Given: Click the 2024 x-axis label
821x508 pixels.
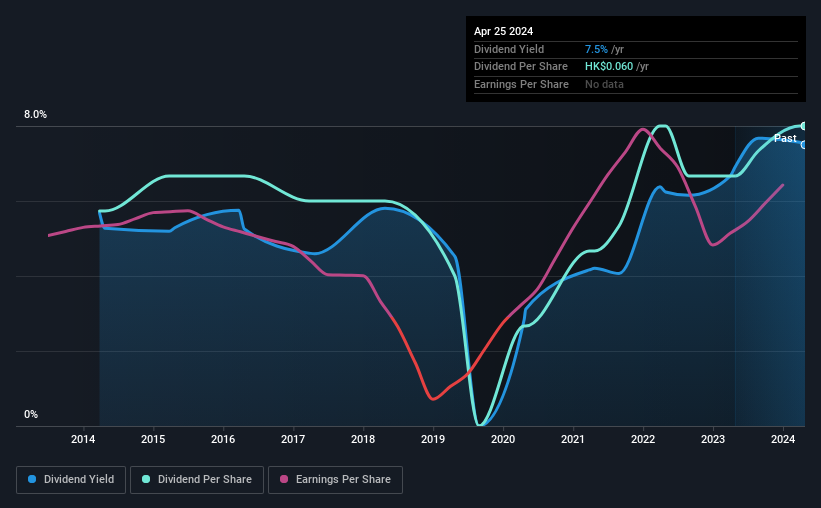Looking at the screenshot, I should (783, 439).
